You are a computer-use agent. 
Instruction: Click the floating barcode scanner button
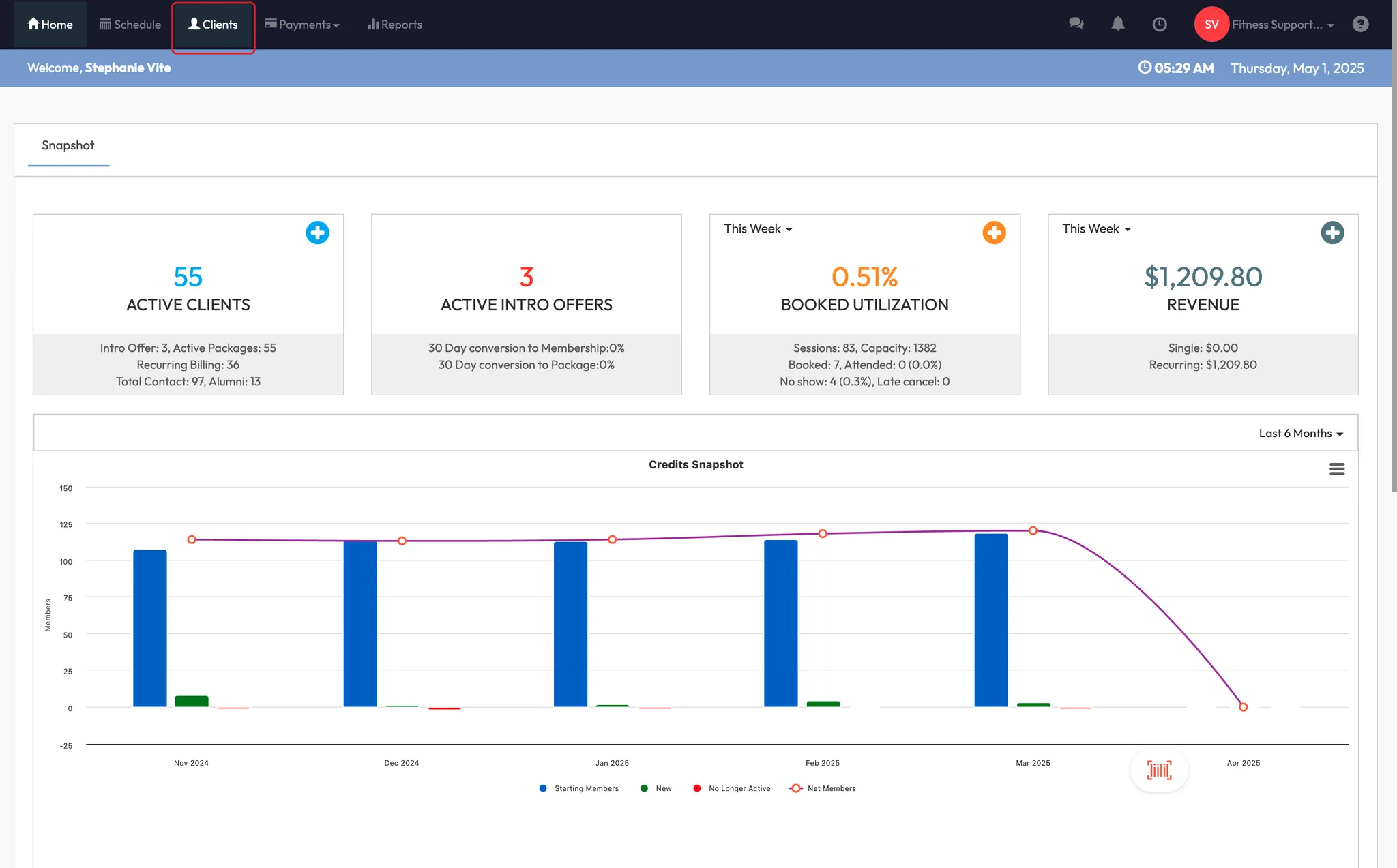pos(1159,770)
